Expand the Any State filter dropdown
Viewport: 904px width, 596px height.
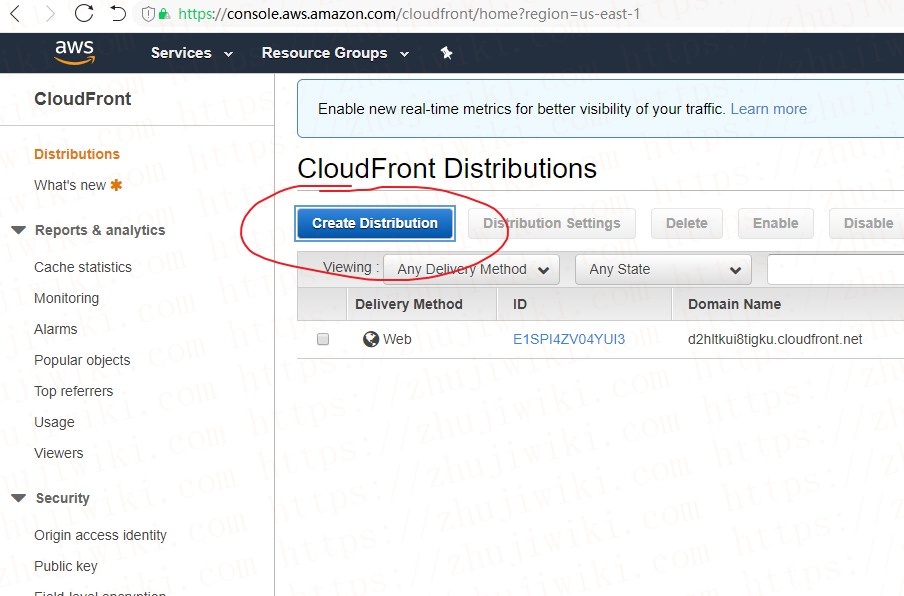[x=662, y=269]
